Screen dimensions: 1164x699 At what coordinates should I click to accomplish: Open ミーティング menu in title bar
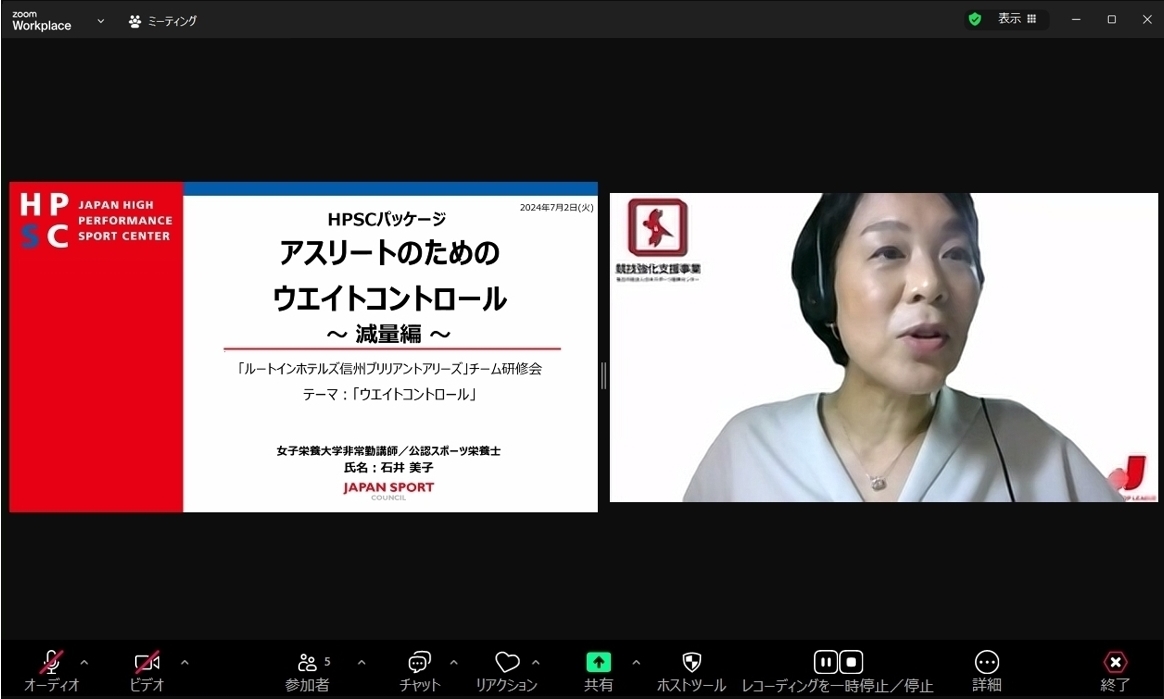point(163,21)
